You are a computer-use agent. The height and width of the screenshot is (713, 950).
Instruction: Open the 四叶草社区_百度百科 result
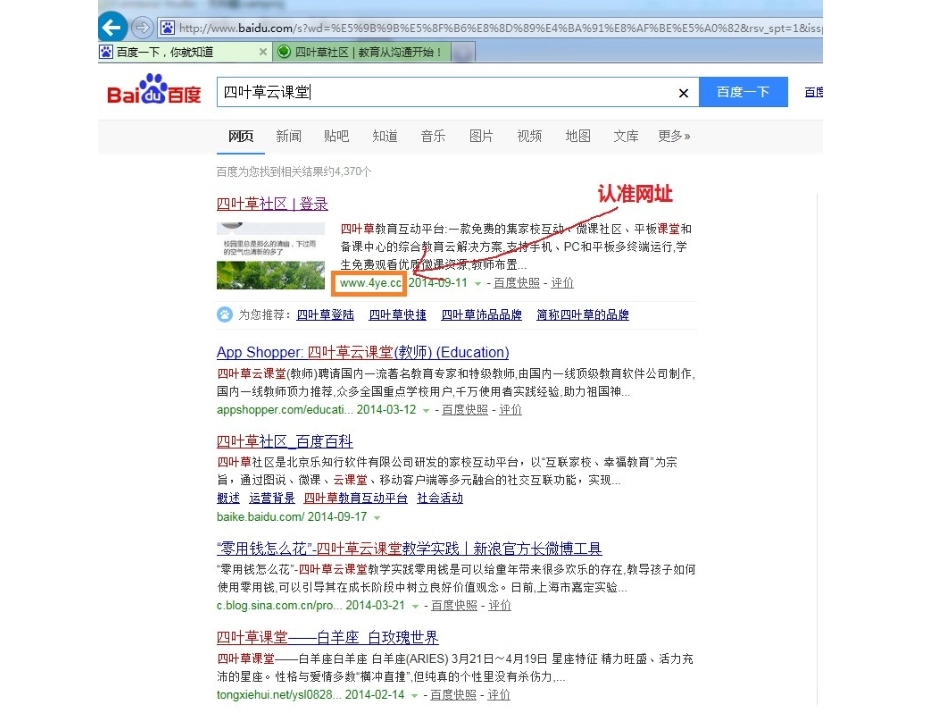click(x=285, y=441)
